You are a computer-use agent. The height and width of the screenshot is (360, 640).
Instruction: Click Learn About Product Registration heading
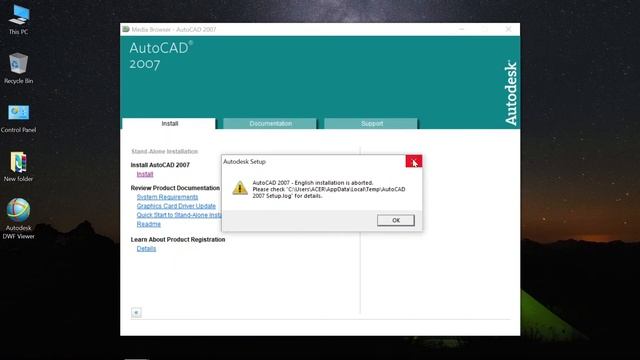click(178, 240)
